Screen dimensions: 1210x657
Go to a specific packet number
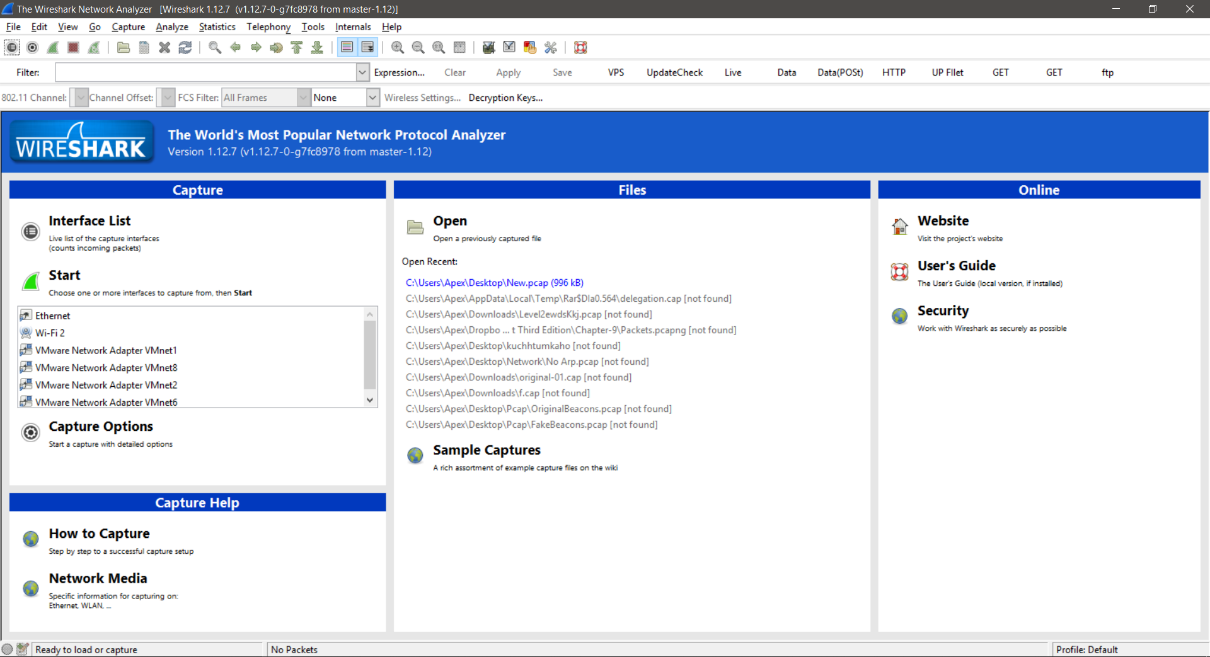tap(277, 47)
